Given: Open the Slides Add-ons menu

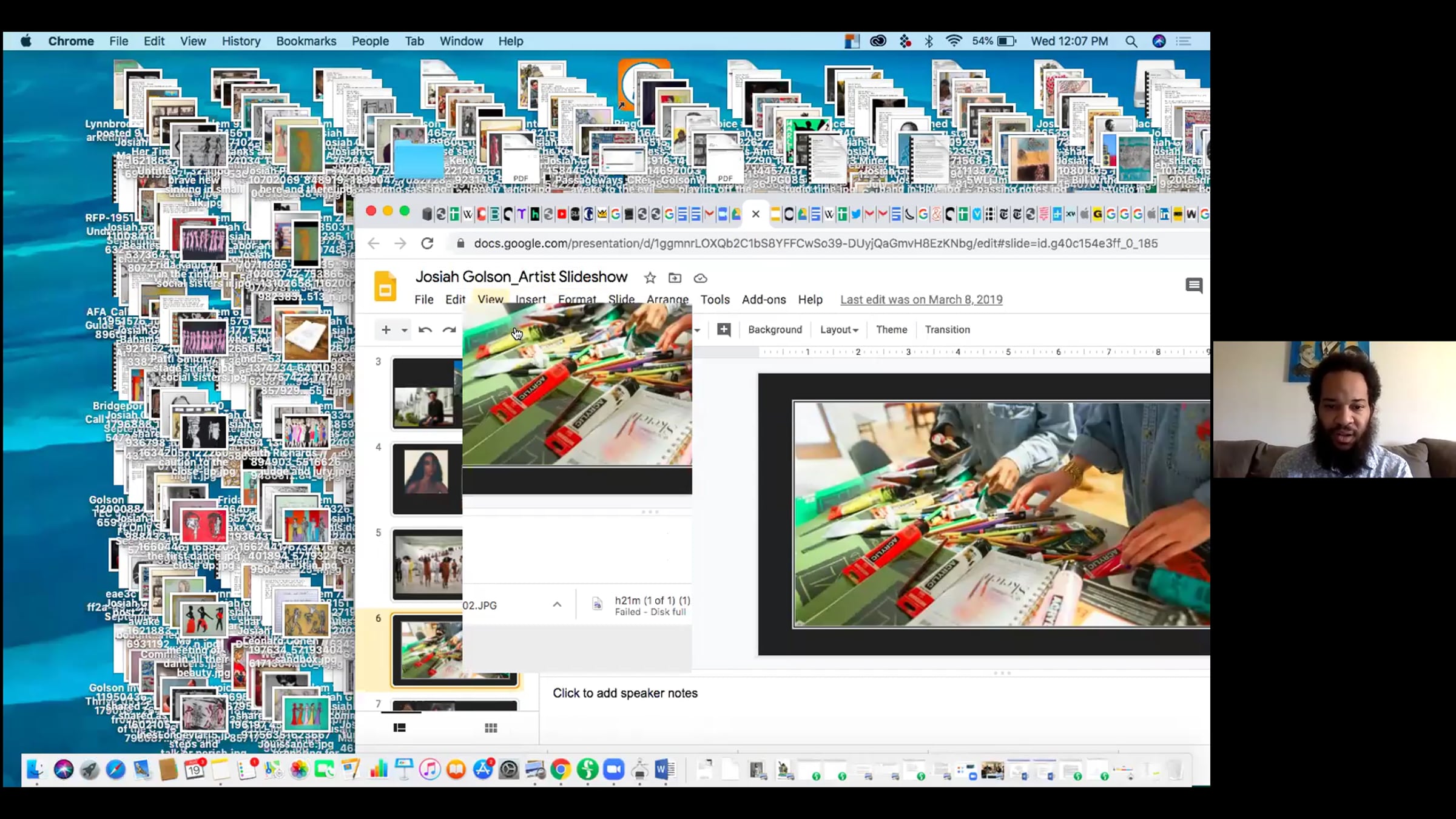Looking at the screenshot, I should 764,300.
